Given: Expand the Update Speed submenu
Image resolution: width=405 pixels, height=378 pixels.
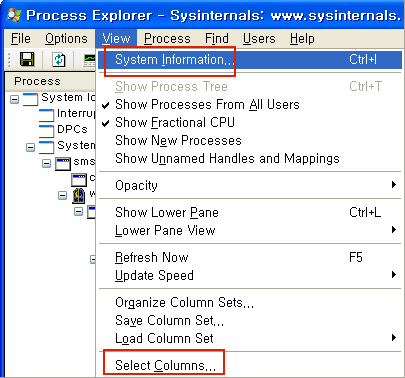Looking at the screenshot, I should tap(250, 275).
